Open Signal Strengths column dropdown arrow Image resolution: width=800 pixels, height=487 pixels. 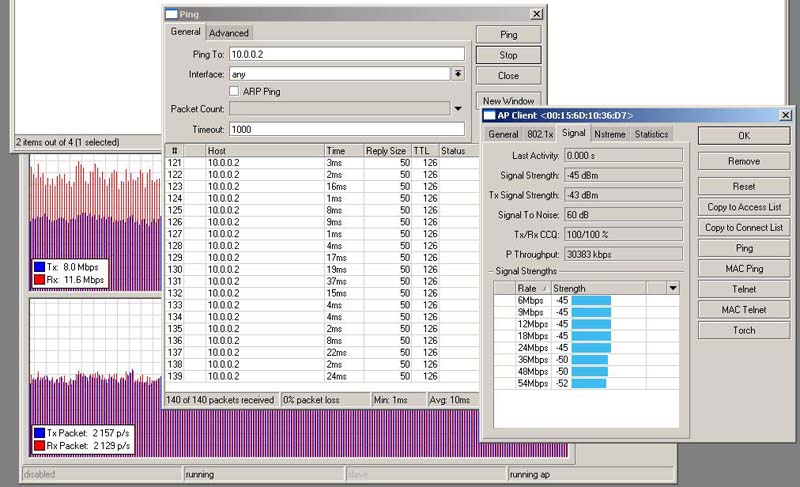(x=673, y=288)
